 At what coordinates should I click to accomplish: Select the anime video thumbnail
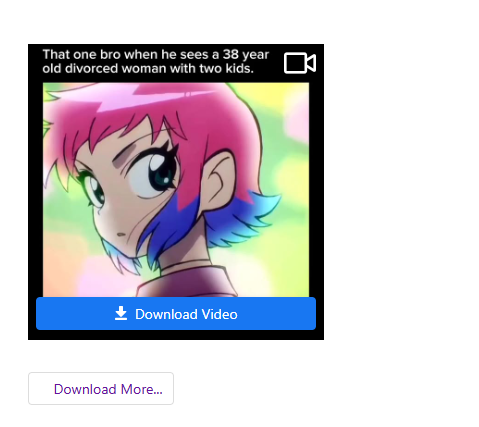[176, 190]
